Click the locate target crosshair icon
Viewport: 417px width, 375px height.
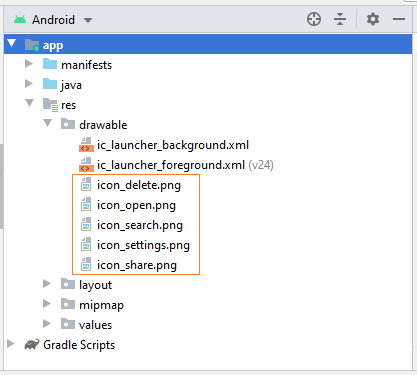pyautogui.click(x=314, y=19)
